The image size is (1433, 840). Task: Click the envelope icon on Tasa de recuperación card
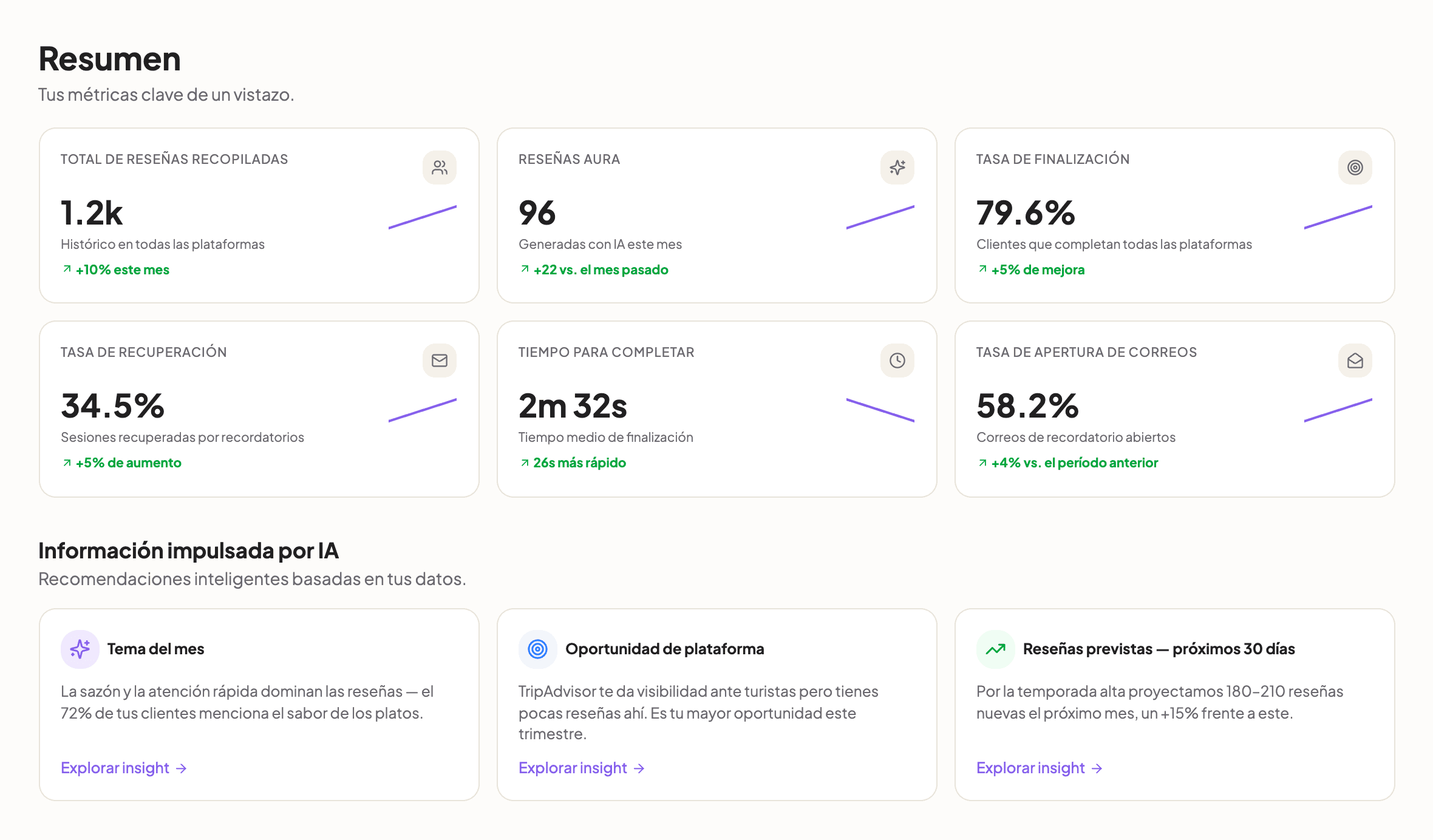click(x=440, y=361)
